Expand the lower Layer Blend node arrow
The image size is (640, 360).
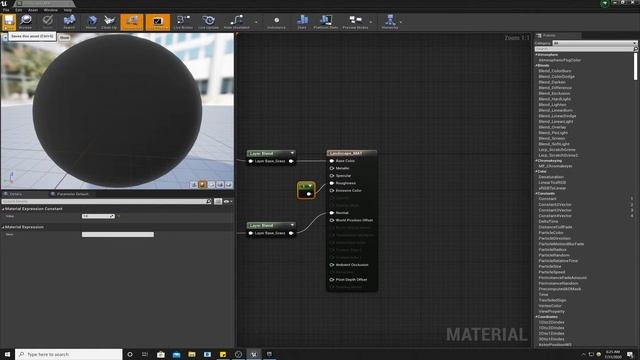click(x=292, y=225)
